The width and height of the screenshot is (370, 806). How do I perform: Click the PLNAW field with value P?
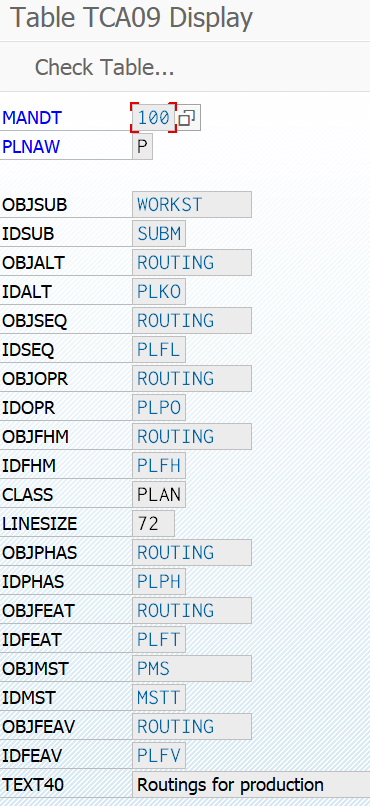point(142,147)
